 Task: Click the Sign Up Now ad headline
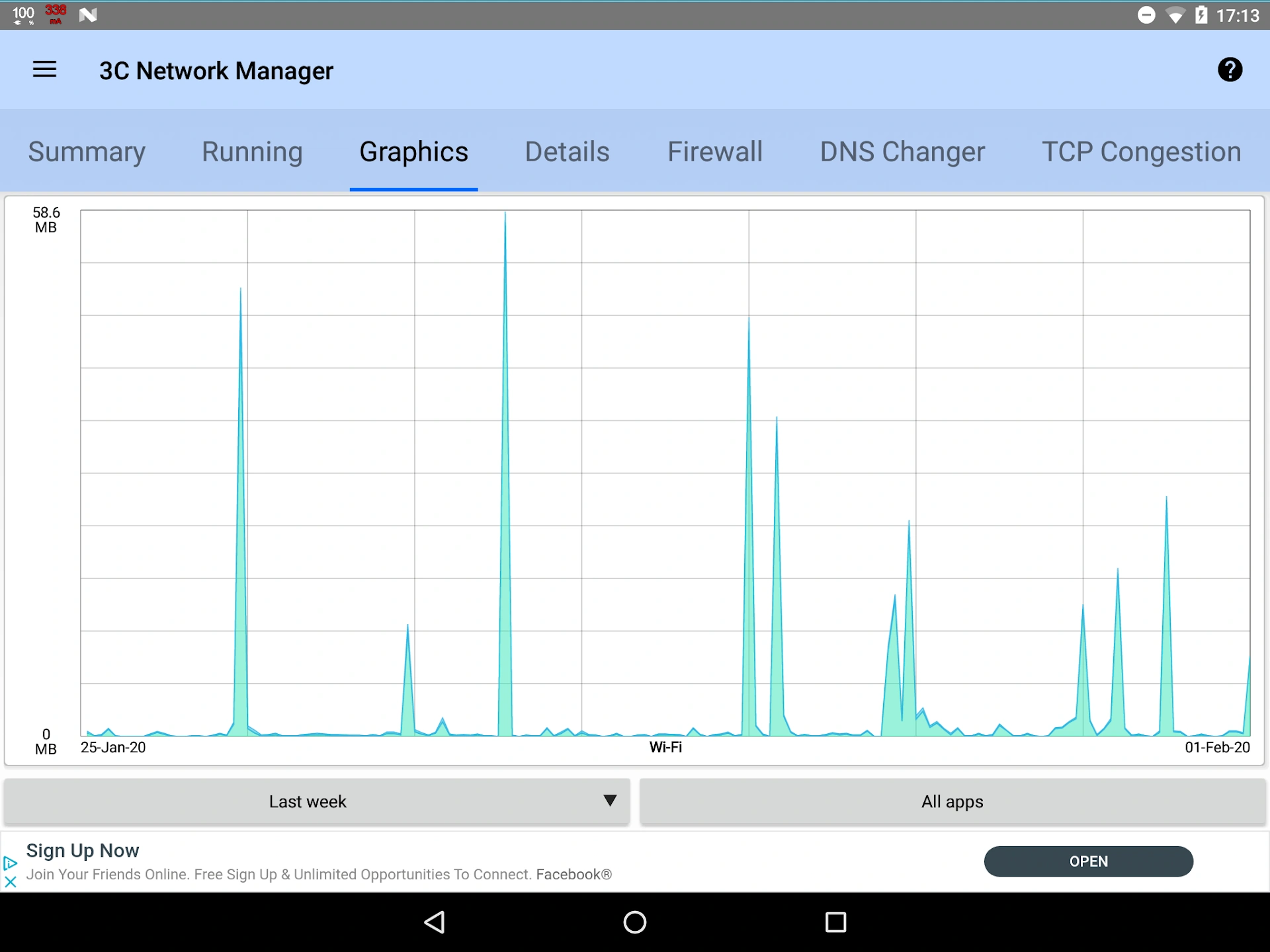pyautogui.click(x=83, y=850)
